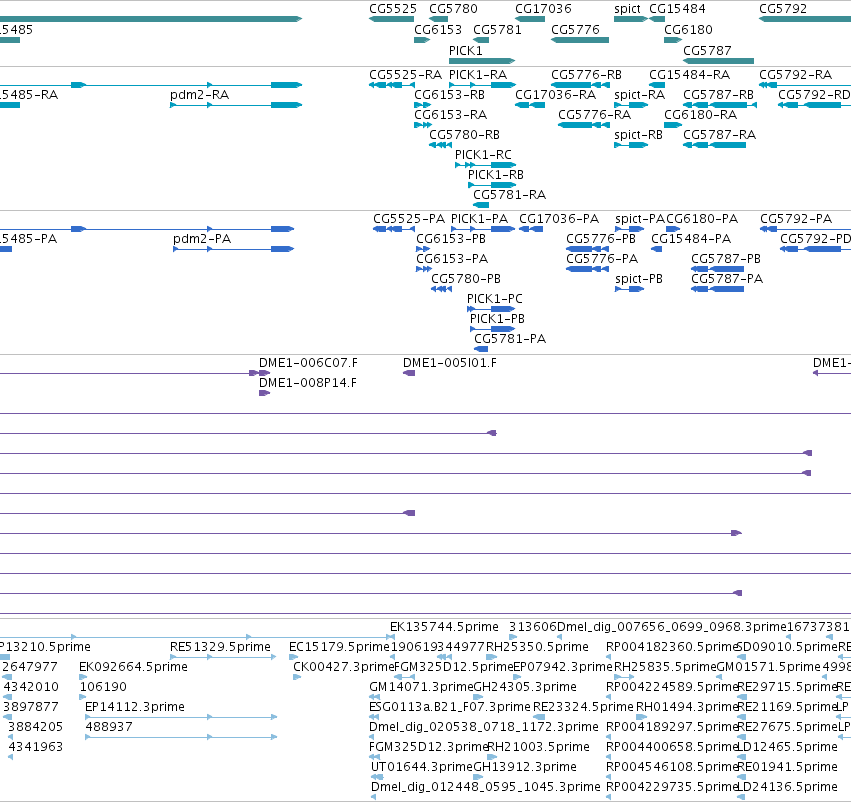Select the 488937 feature label
Screen dimensions: 851x802
[109, 727]
